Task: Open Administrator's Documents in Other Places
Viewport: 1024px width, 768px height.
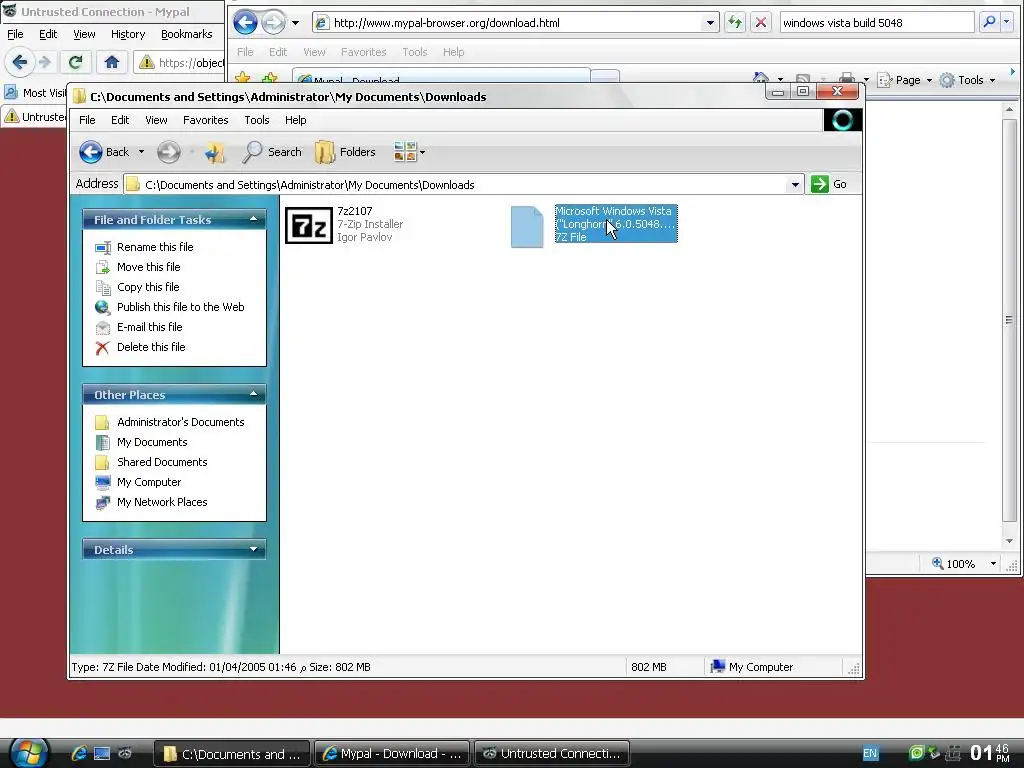Action: 180,423
